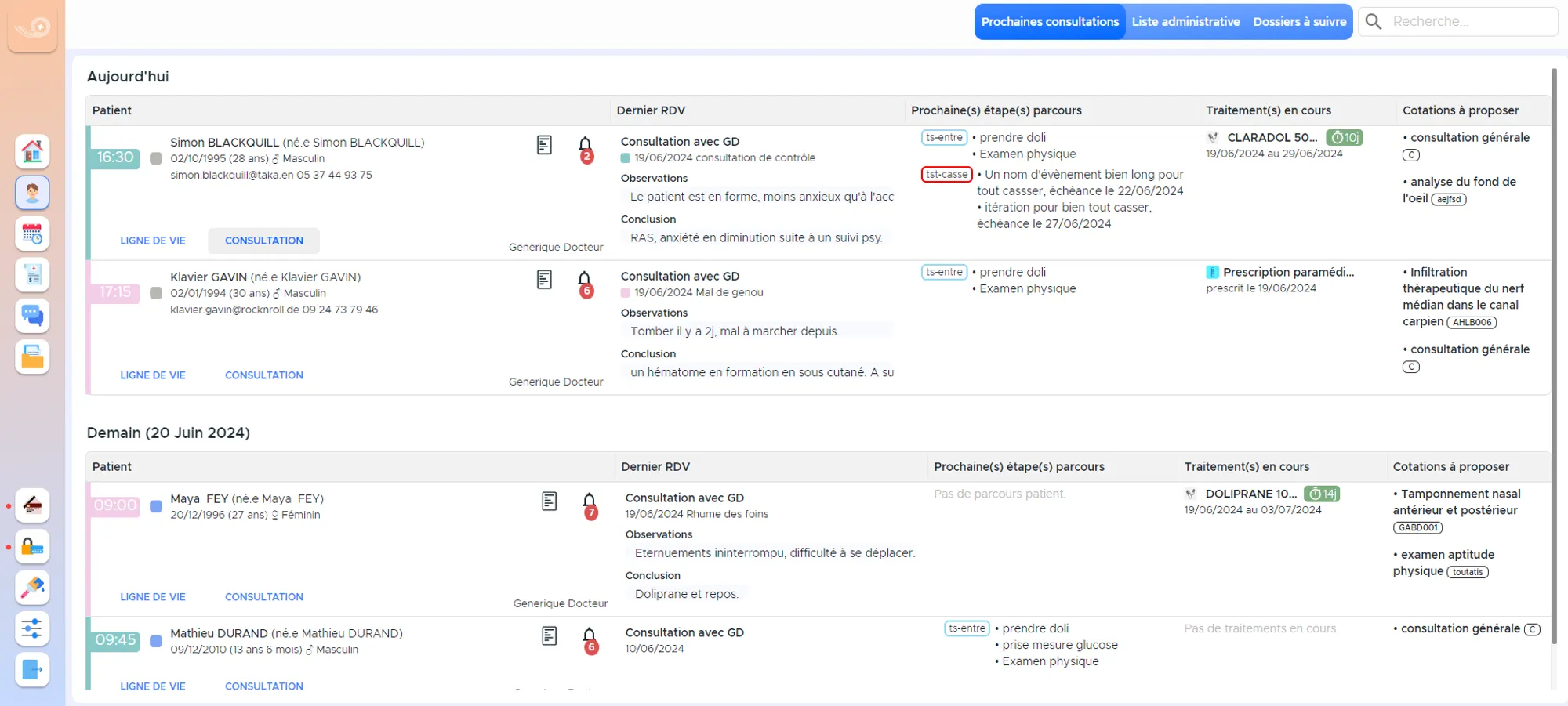Open Simon BLACKQUILL's document notes icon
This screenshot has width=1568, height=706.
(544, 145)
